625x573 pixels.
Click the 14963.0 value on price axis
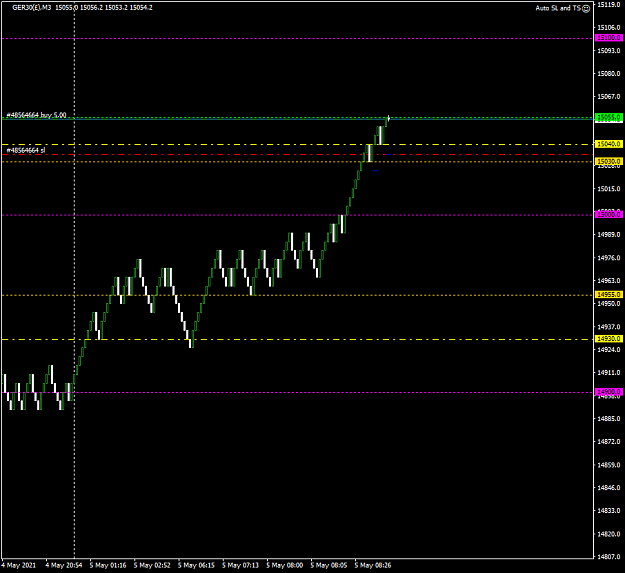tap(609, 281)
